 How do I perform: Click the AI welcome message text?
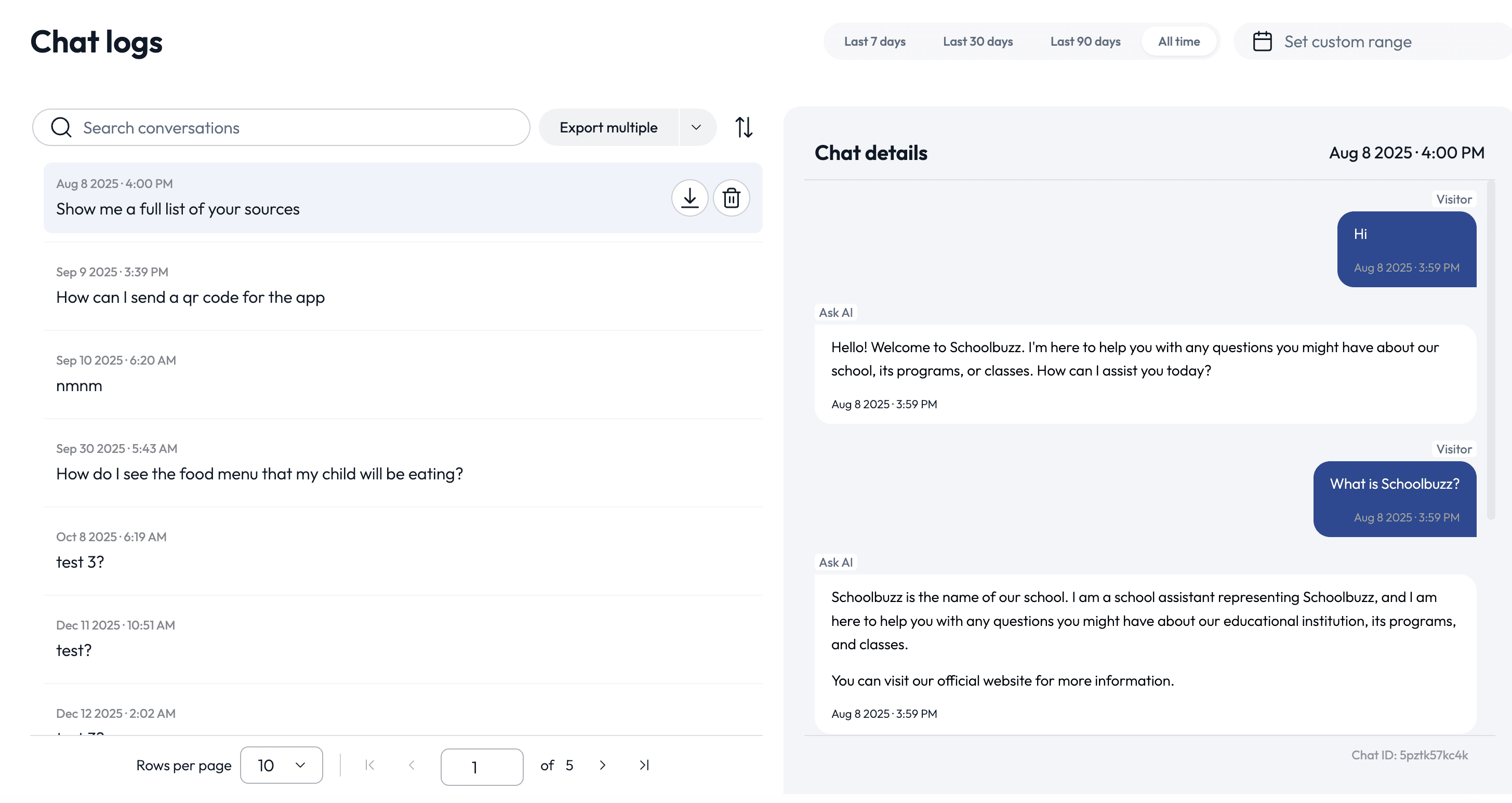click(1135, 359)
